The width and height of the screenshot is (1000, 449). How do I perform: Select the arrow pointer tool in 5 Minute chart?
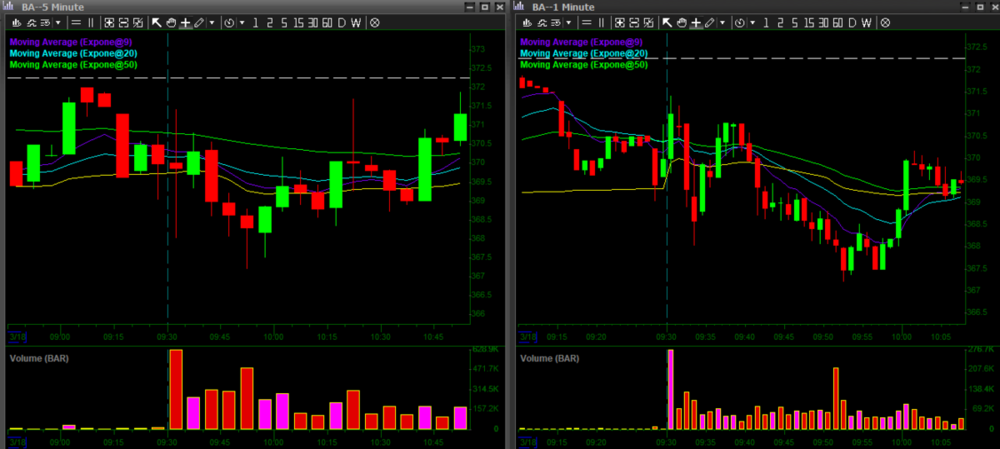tap(157, 22)
